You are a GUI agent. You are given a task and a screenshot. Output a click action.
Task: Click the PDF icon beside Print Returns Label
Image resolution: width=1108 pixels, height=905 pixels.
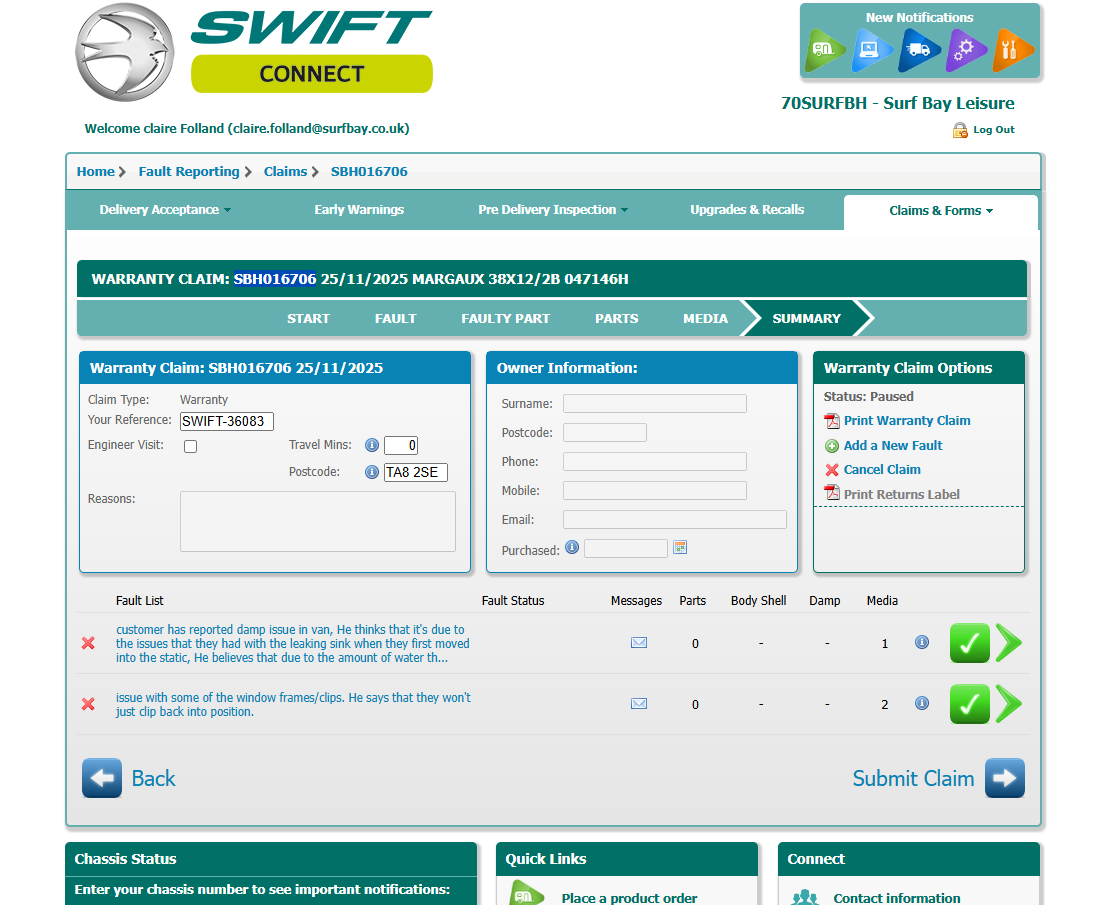point(832,494)
